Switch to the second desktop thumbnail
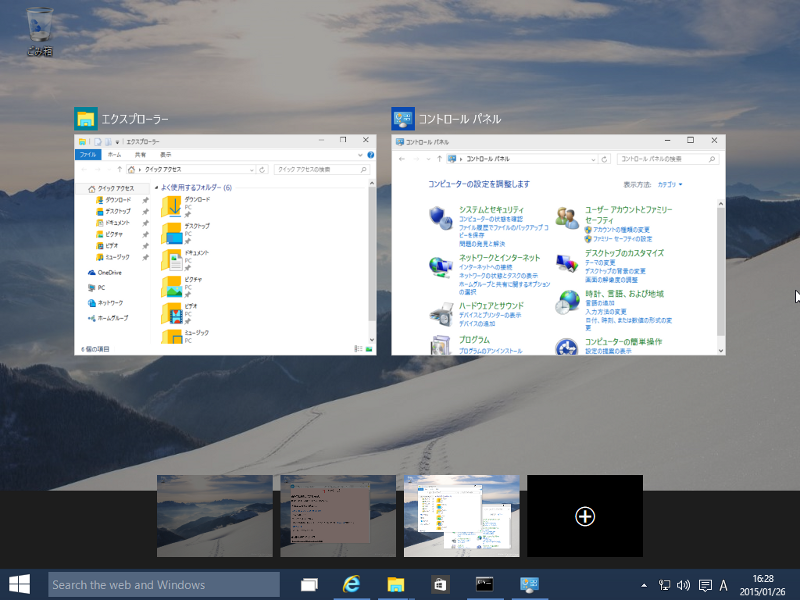 (x=338, y=516)
